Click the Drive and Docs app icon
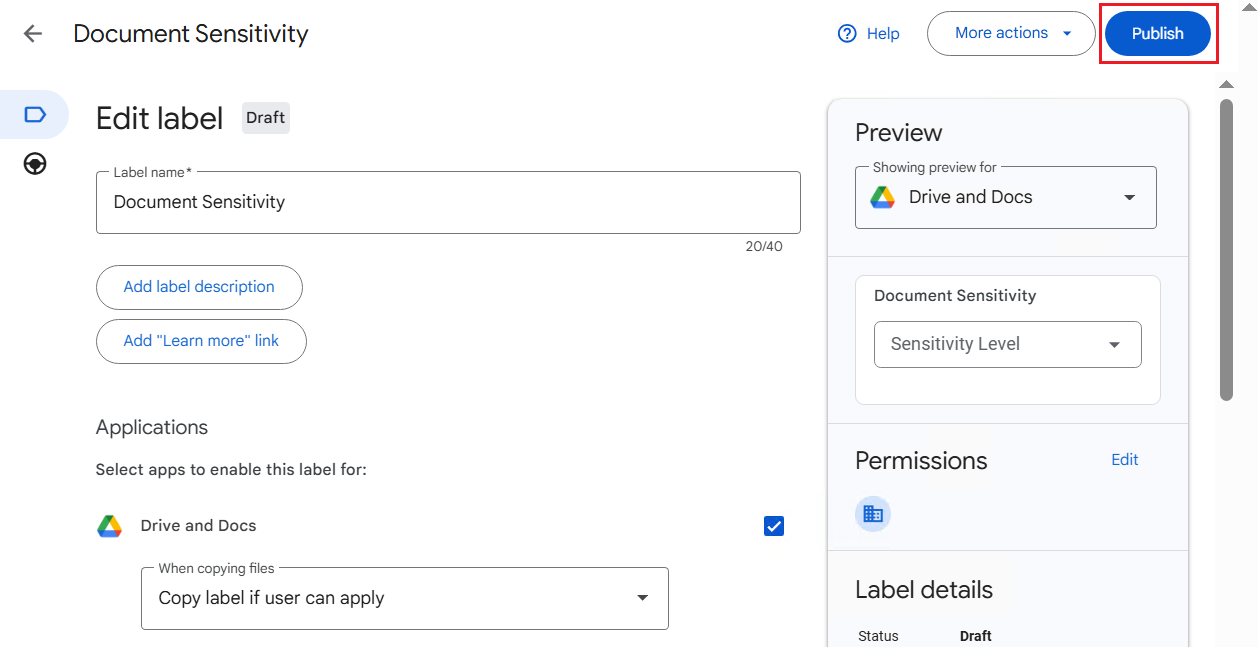 [x=108, y=525]
